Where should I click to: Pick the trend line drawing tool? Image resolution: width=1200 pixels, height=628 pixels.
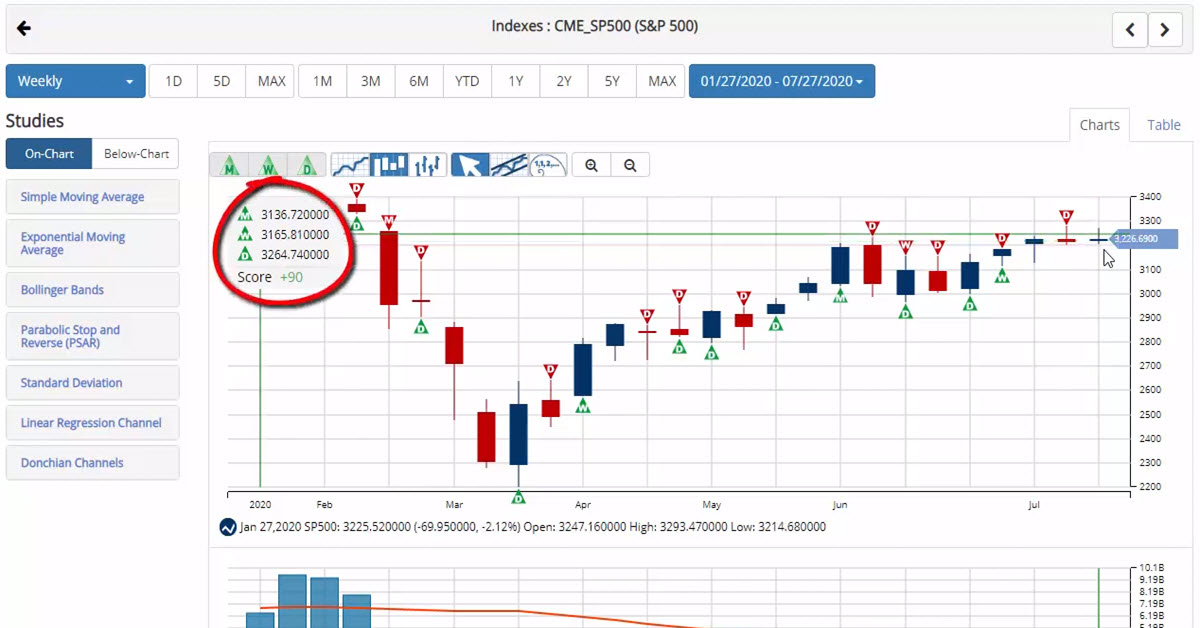click(x=509, y=165)
